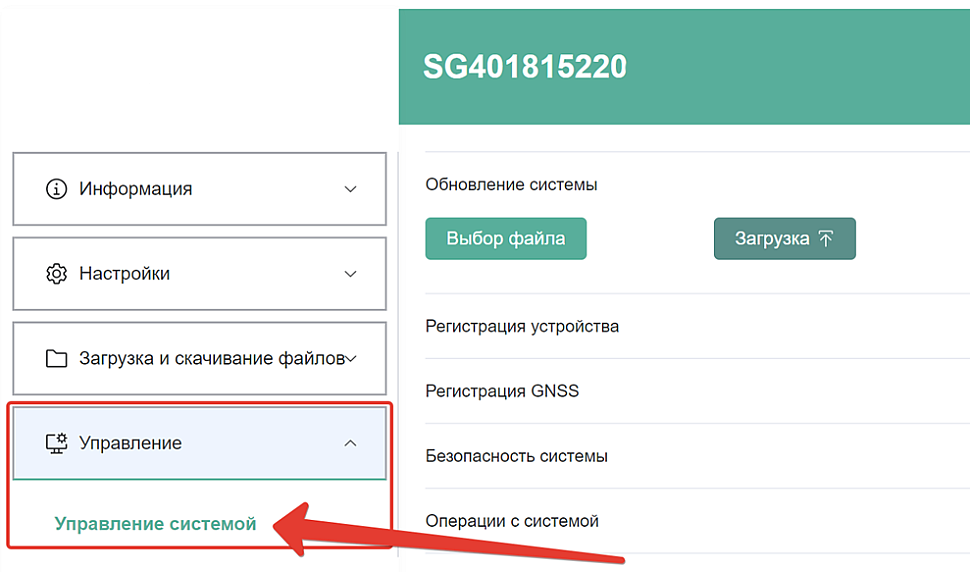
Task: Open the Настройки menu item
Action: 199,273
